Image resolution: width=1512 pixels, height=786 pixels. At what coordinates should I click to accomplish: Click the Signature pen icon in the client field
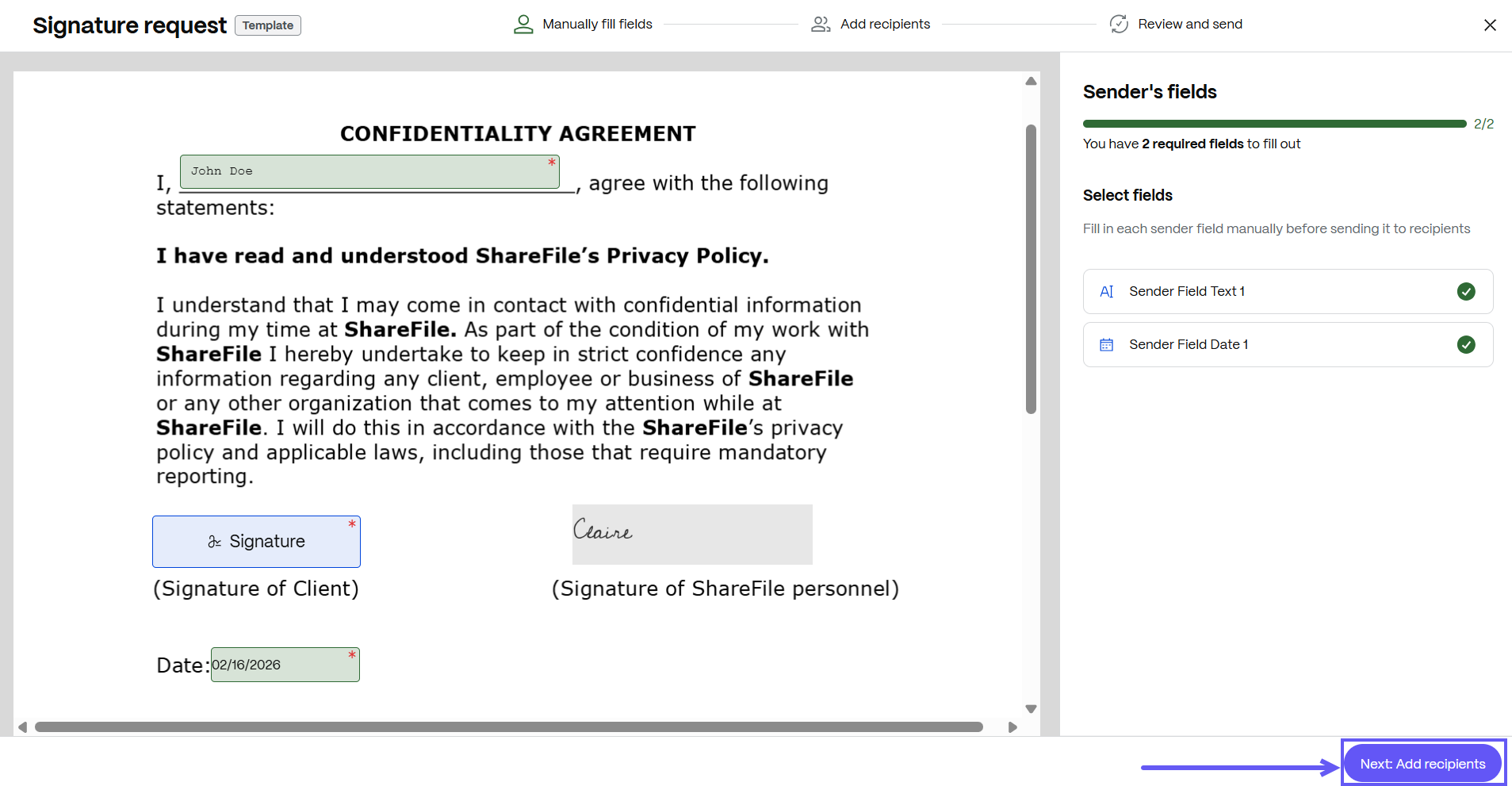coord(214,542)
